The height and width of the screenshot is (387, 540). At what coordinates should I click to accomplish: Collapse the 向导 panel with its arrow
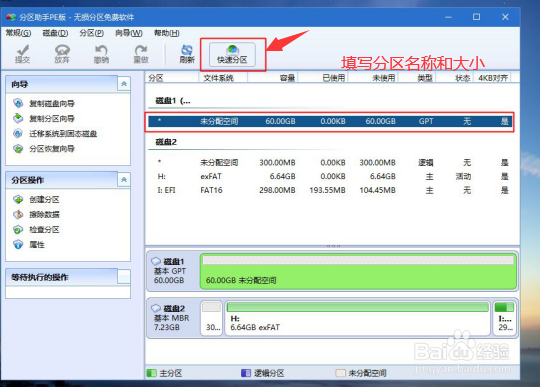124,84
